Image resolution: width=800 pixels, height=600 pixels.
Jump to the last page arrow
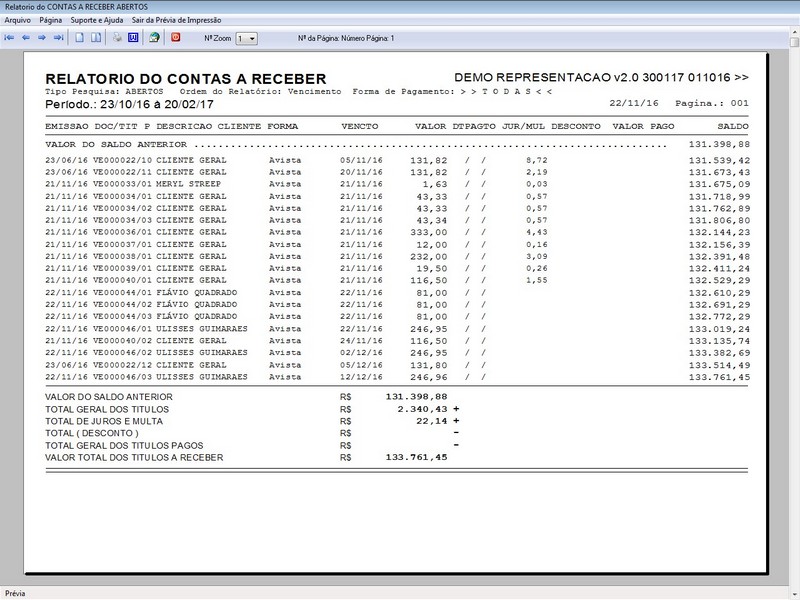[59, 38]
